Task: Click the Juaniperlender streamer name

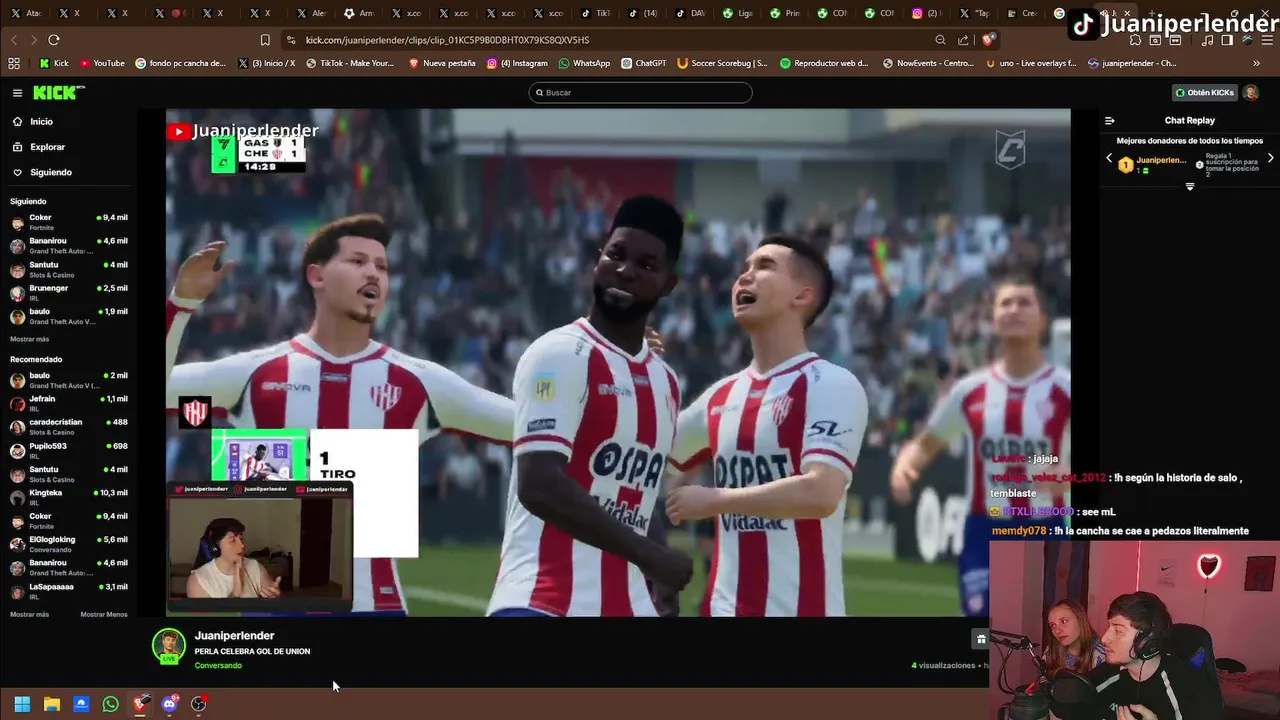Action: point(234,636)
